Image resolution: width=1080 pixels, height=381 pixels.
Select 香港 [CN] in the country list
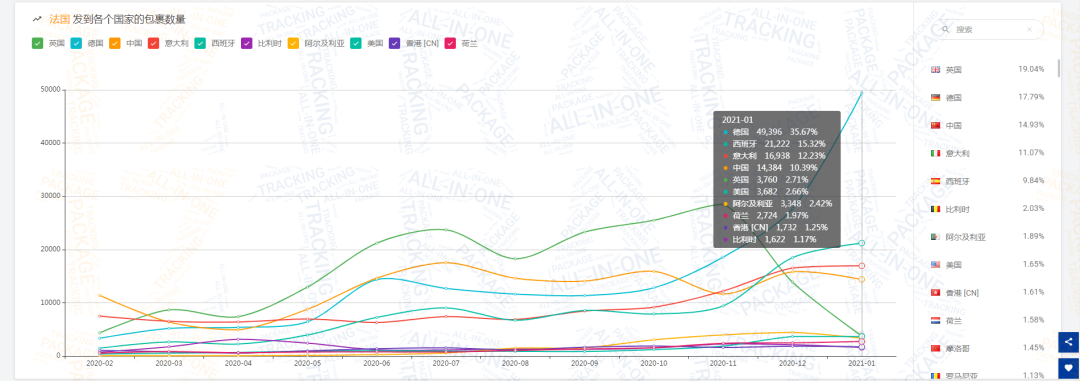(962, 293)
